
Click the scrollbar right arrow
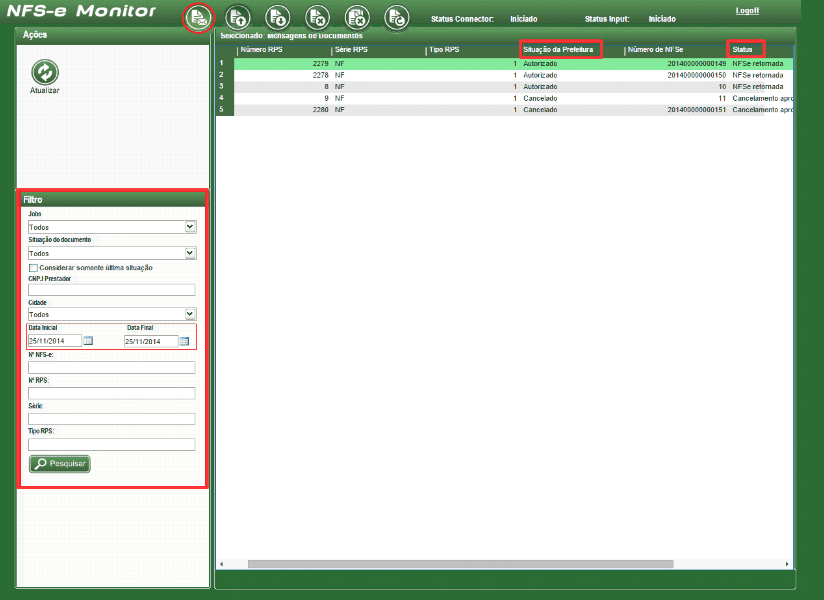pyautogui.click(x=787, y=564)
